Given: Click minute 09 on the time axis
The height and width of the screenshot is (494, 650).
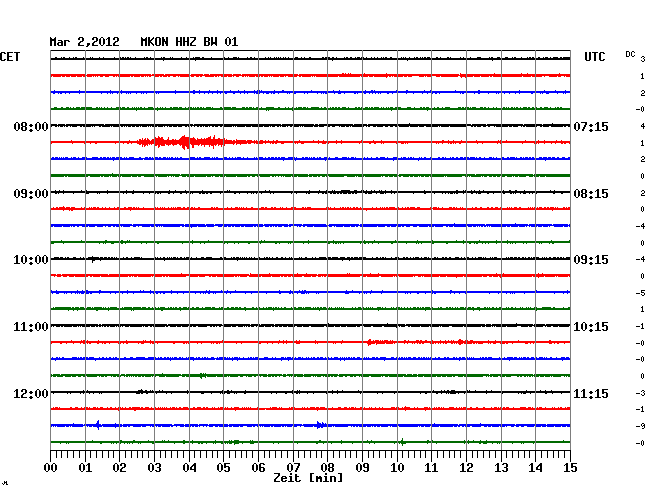Looking at the screenshot, I should point(362,467).
